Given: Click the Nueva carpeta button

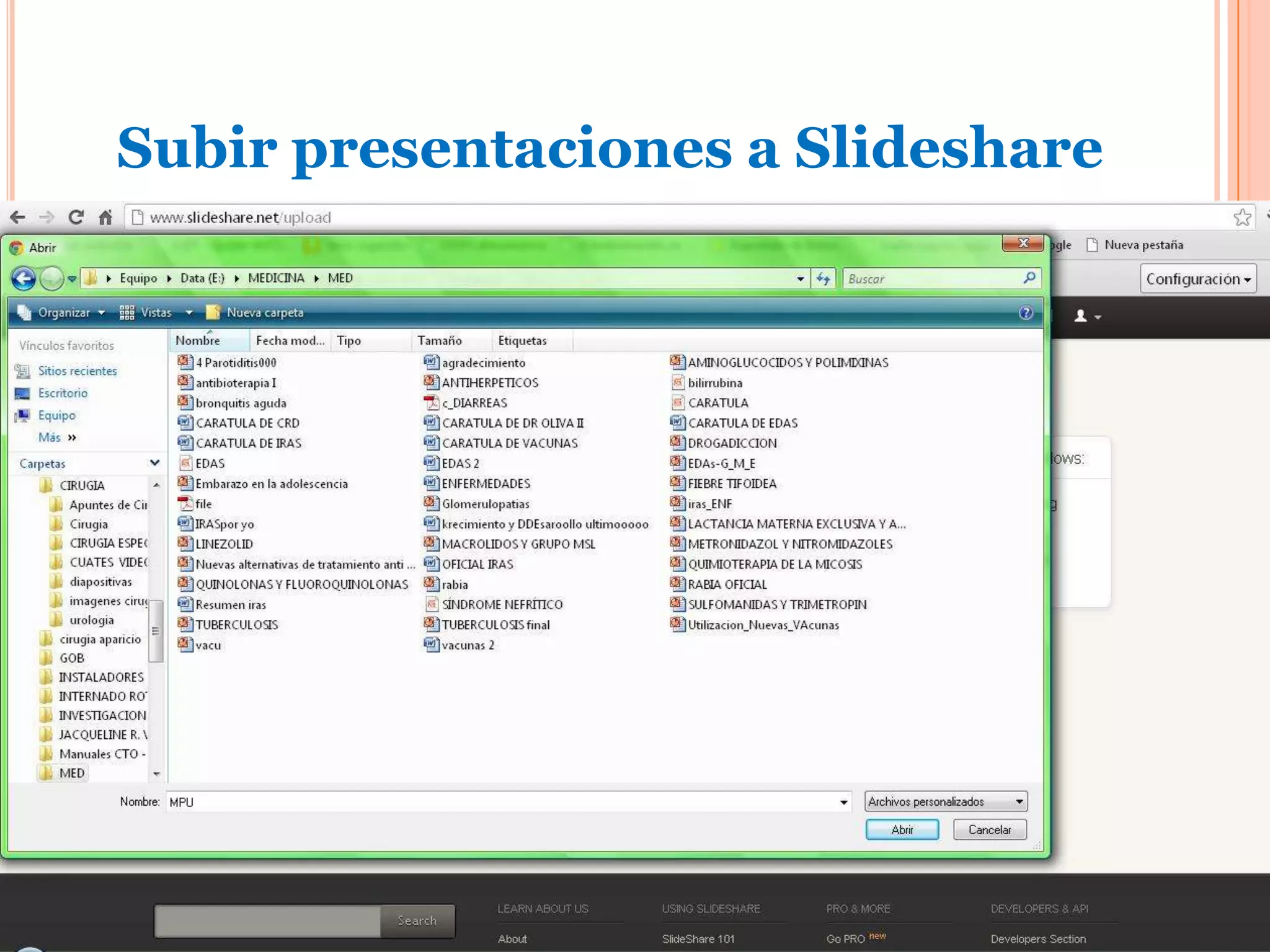Looking at the screenshot, I should 255,312.
